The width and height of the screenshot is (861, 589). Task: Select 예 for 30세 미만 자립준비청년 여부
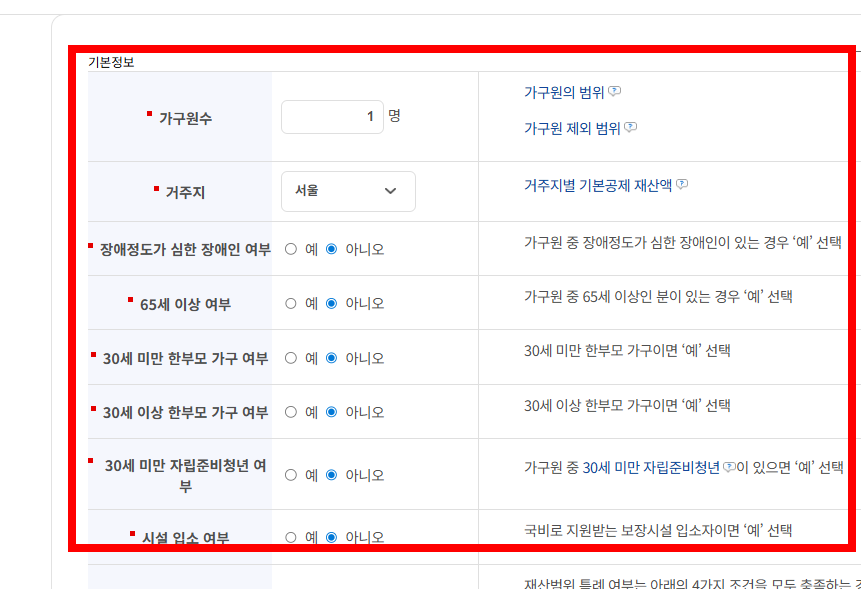point(291,475)
